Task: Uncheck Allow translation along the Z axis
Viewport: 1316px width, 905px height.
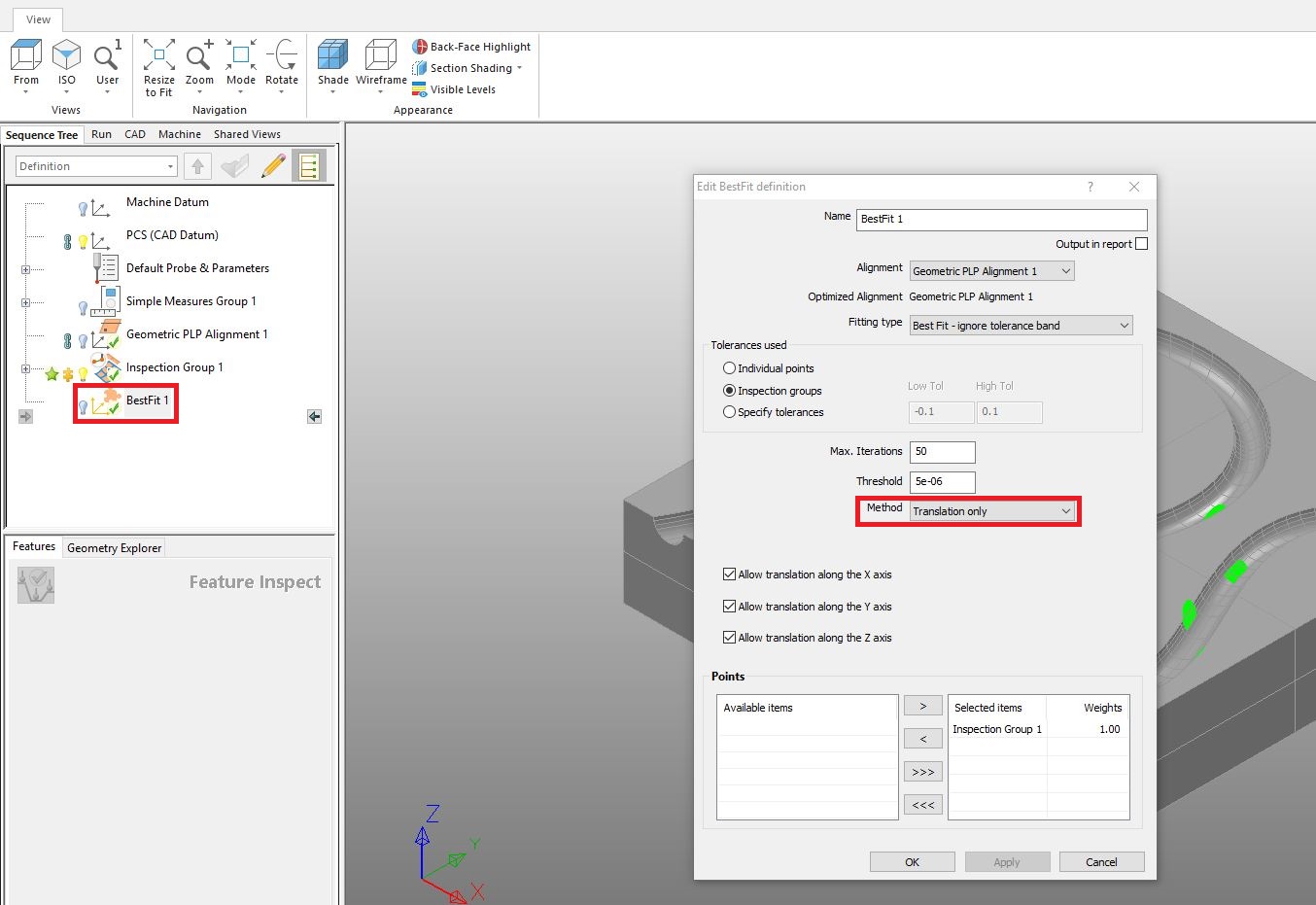Action: [x=729, y=638]
